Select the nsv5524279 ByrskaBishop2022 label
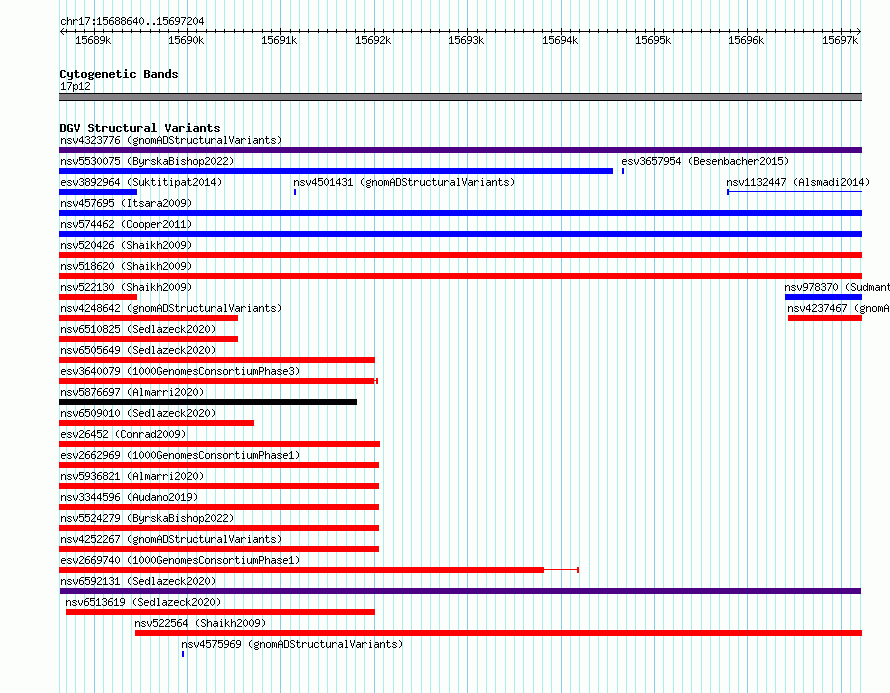The height and width of the screenshot is (693, 890). click(147, 518)
